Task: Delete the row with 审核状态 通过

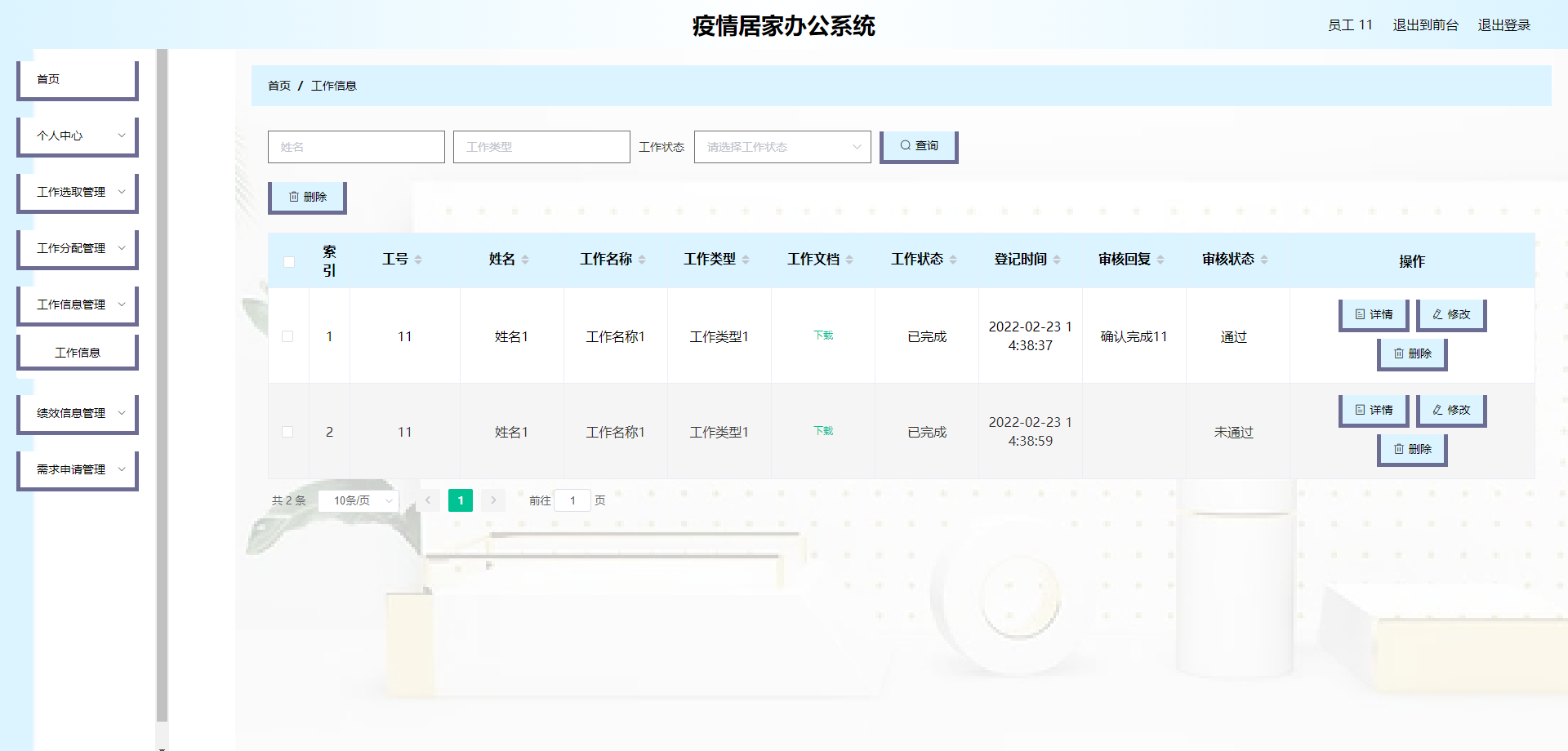Action: tap(1412, 354)
